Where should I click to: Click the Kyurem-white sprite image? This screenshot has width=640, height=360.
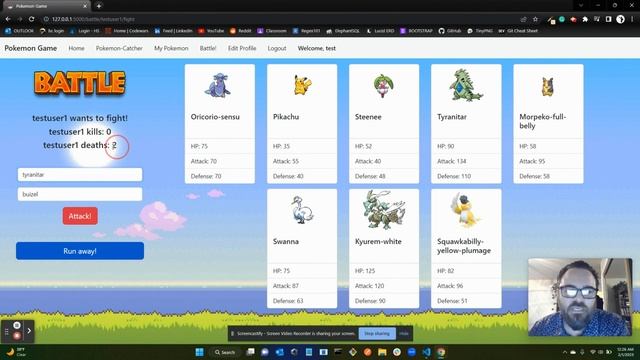[x=384, y=210]
